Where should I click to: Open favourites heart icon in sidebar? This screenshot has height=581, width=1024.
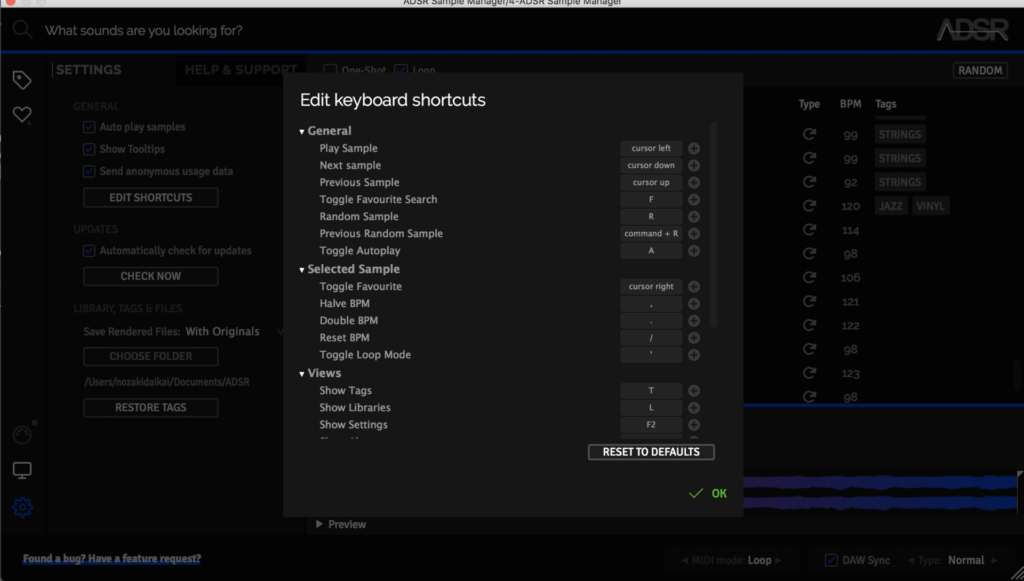tap(21, 116)
